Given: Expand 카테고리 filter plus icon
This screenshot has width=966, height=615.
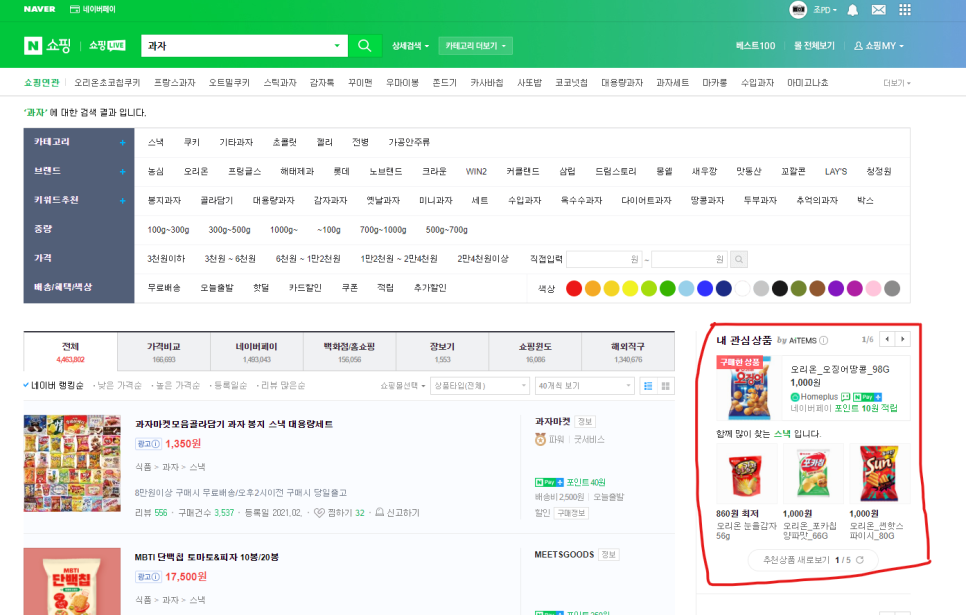Looking at the screenshot, I should [x=123, y=142].
